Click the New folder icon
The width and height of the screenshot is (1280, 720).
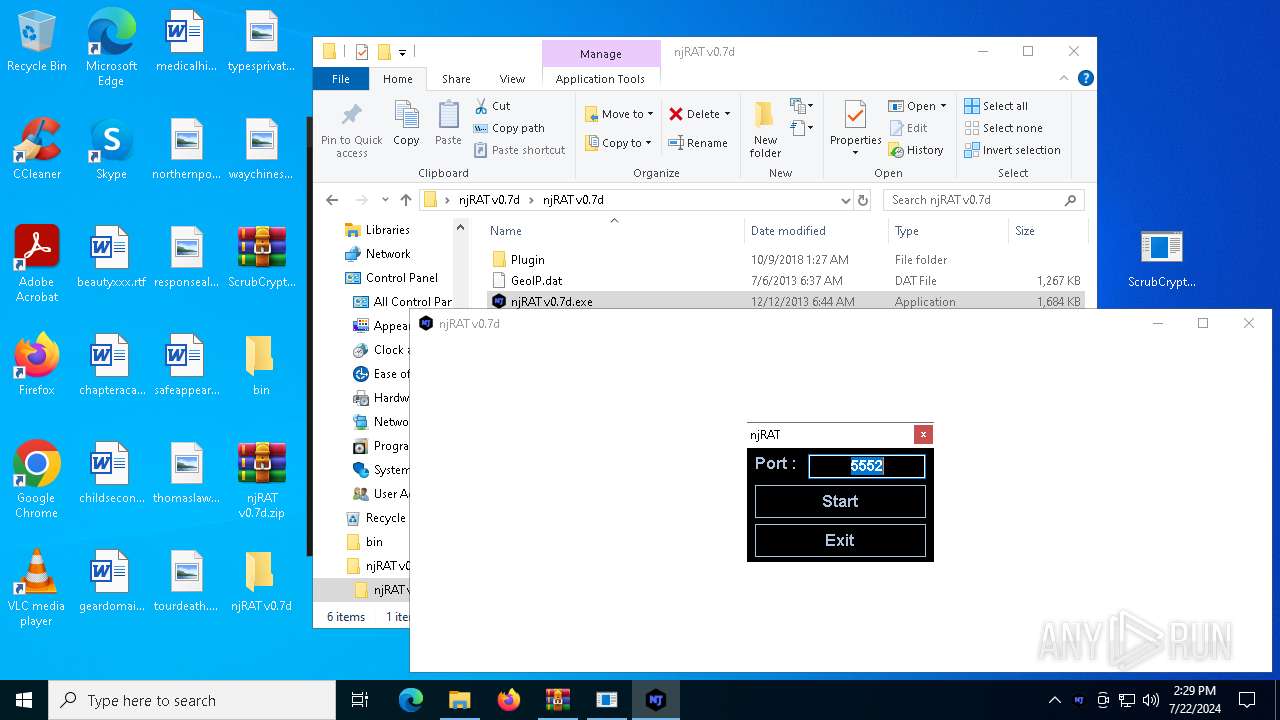[x=765, y=130]
